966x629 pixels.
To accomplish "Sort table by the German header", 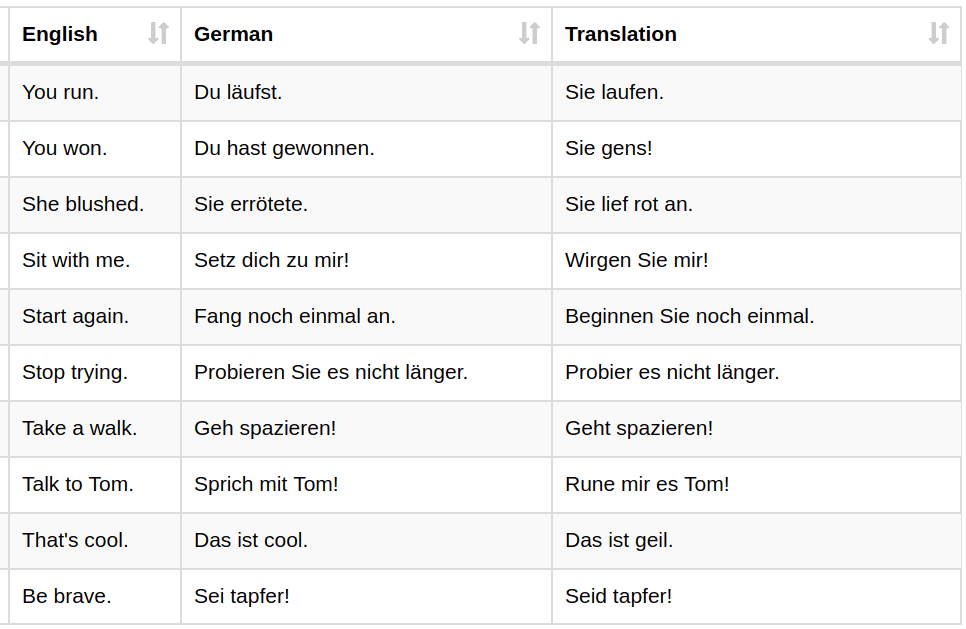I will click(x=233, y=34).
